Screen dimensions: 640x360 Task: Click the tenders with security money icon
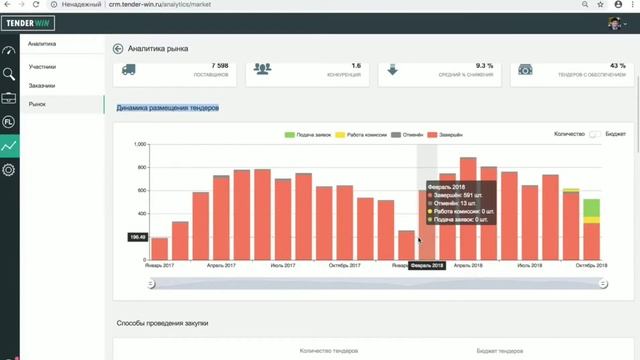coord(525,70)
